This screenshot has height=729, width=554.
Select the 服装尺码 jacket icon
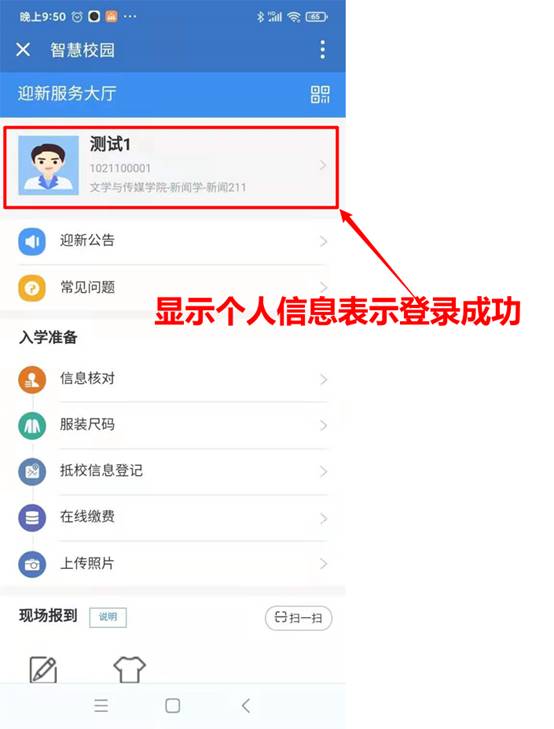coord(32,425)
